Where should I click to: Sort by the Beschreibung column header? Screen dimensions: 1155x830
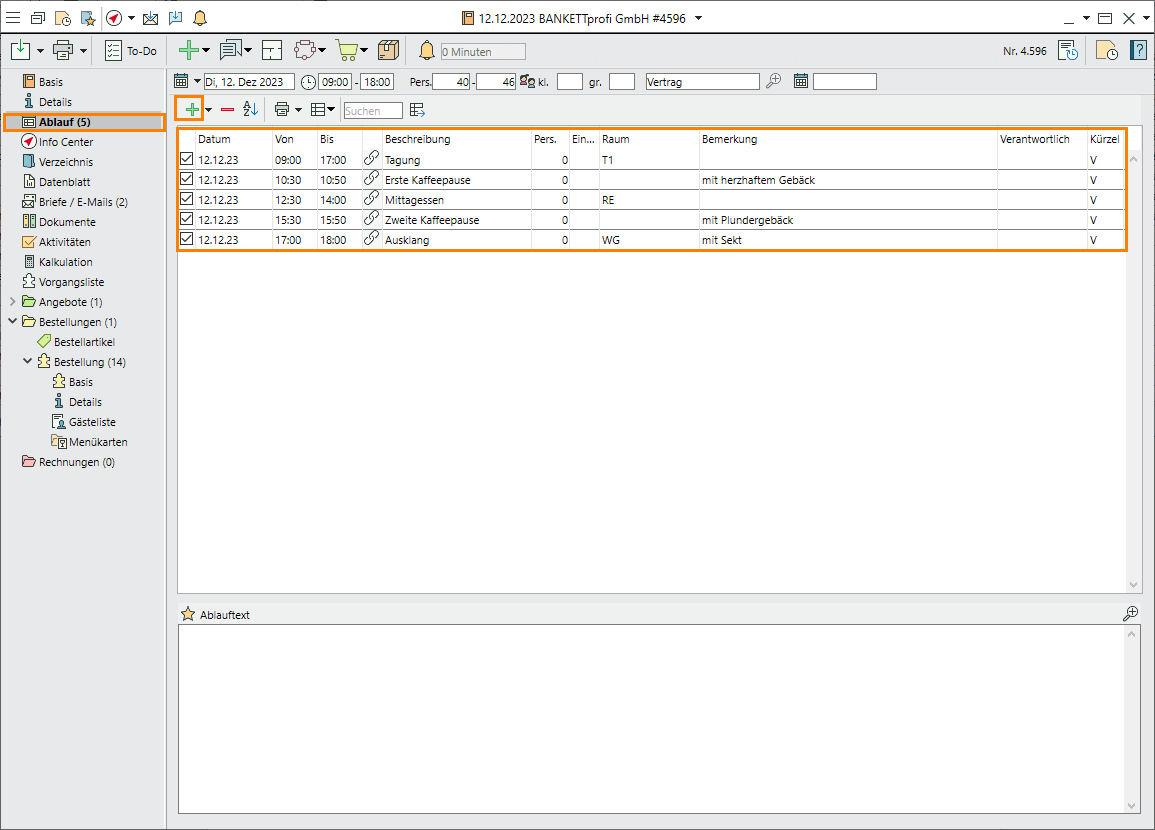coord(417,139)
